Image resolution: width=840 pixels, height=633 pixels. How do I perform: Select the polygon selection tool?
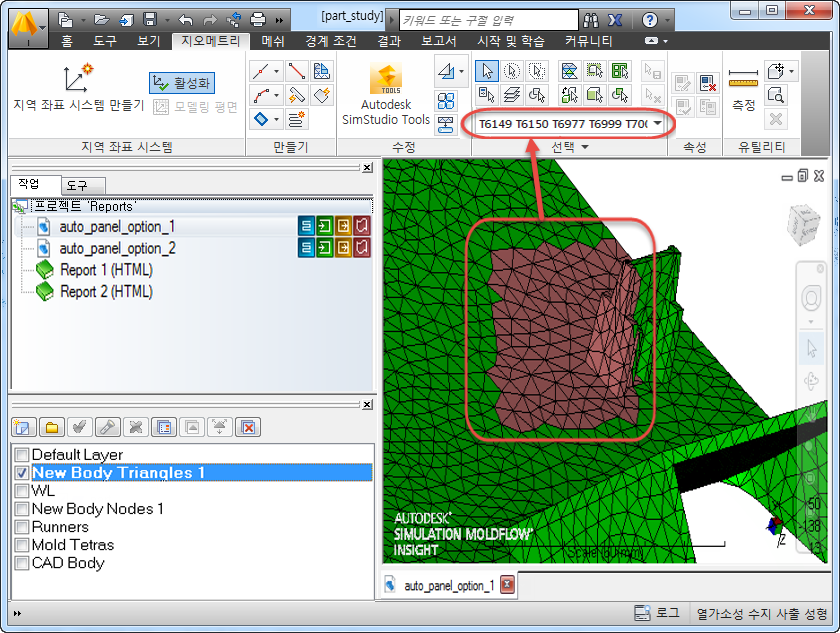point(537,71)
